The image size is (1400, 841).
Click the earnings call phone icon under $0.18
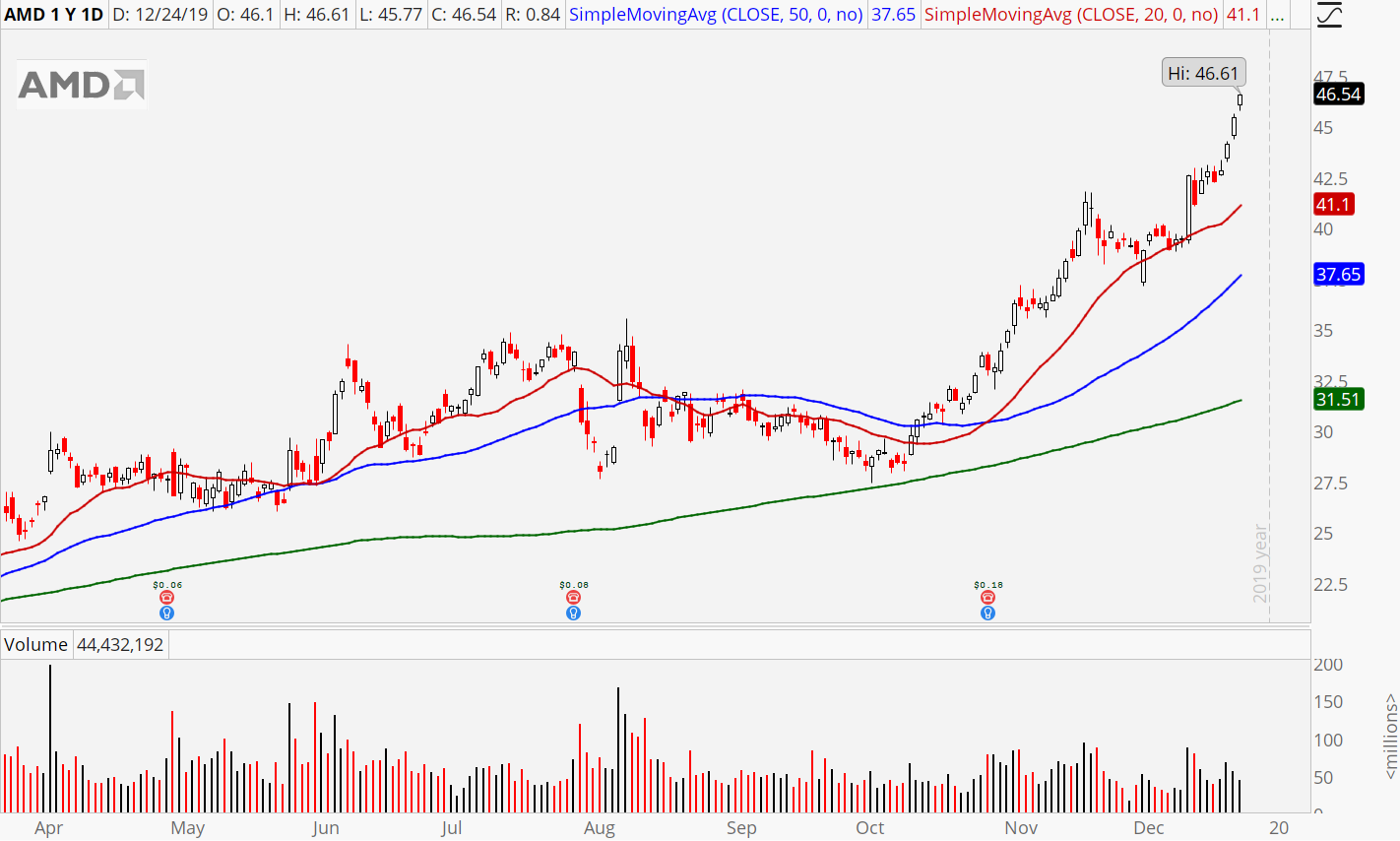987,598
